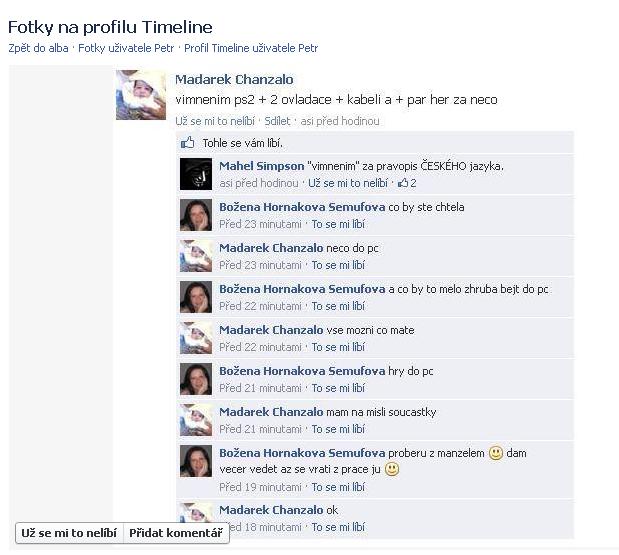Open Profil Timeline uživatele Petr link

click(251, 48)
